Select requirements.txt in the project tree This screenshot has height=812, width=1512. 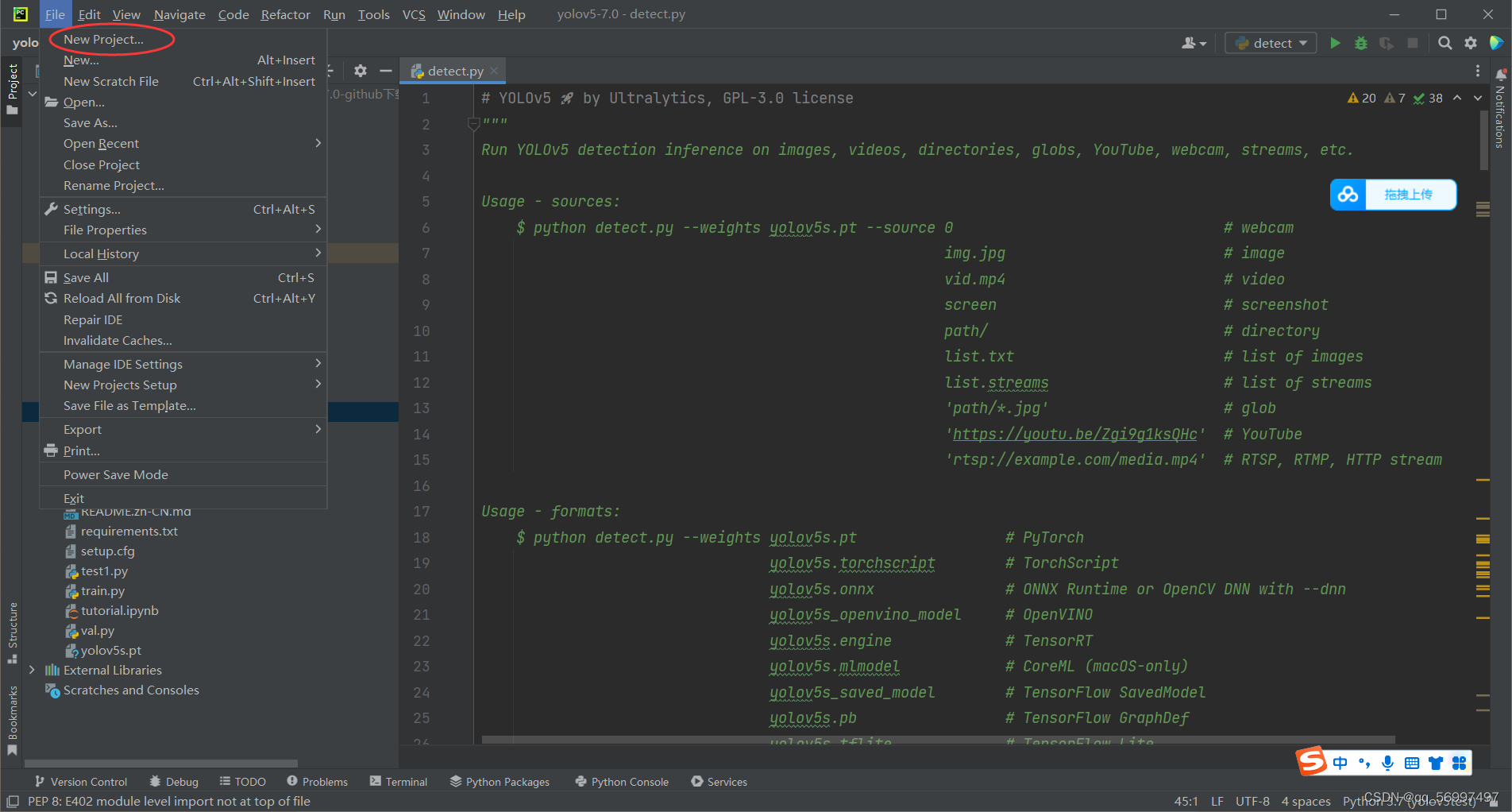129,531
